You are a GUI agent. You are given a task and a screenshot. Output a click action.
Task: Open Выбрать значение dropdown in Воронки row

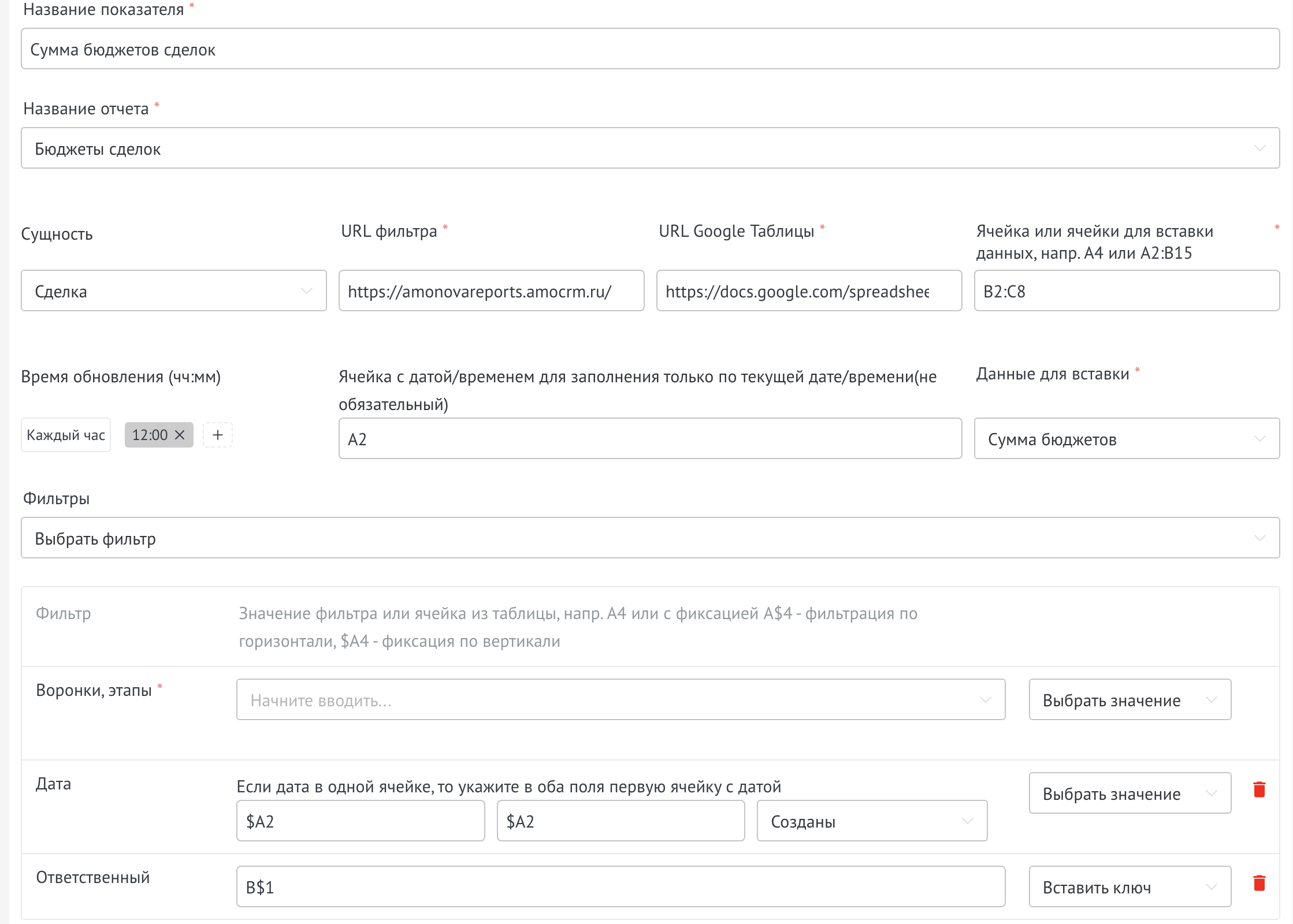[1130, 700]
